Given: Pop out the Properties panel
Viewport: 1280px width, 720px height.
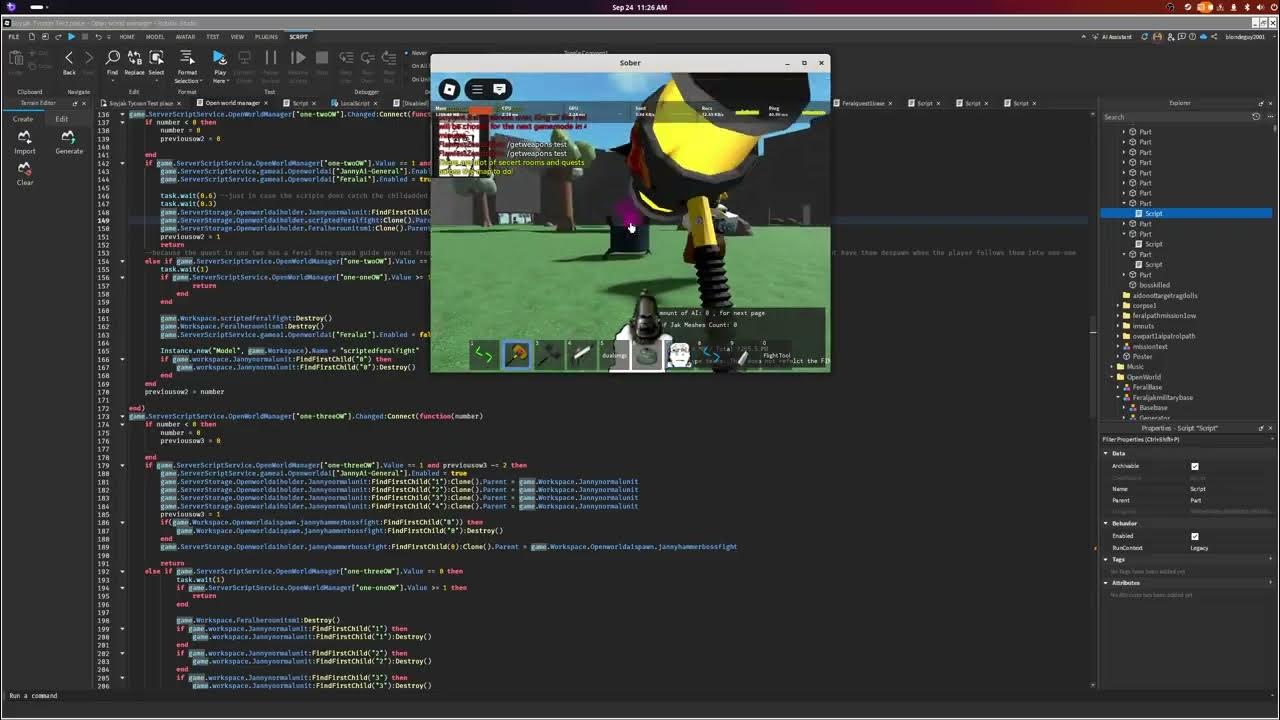Looking at the screenshot, I should (1261, 428).
